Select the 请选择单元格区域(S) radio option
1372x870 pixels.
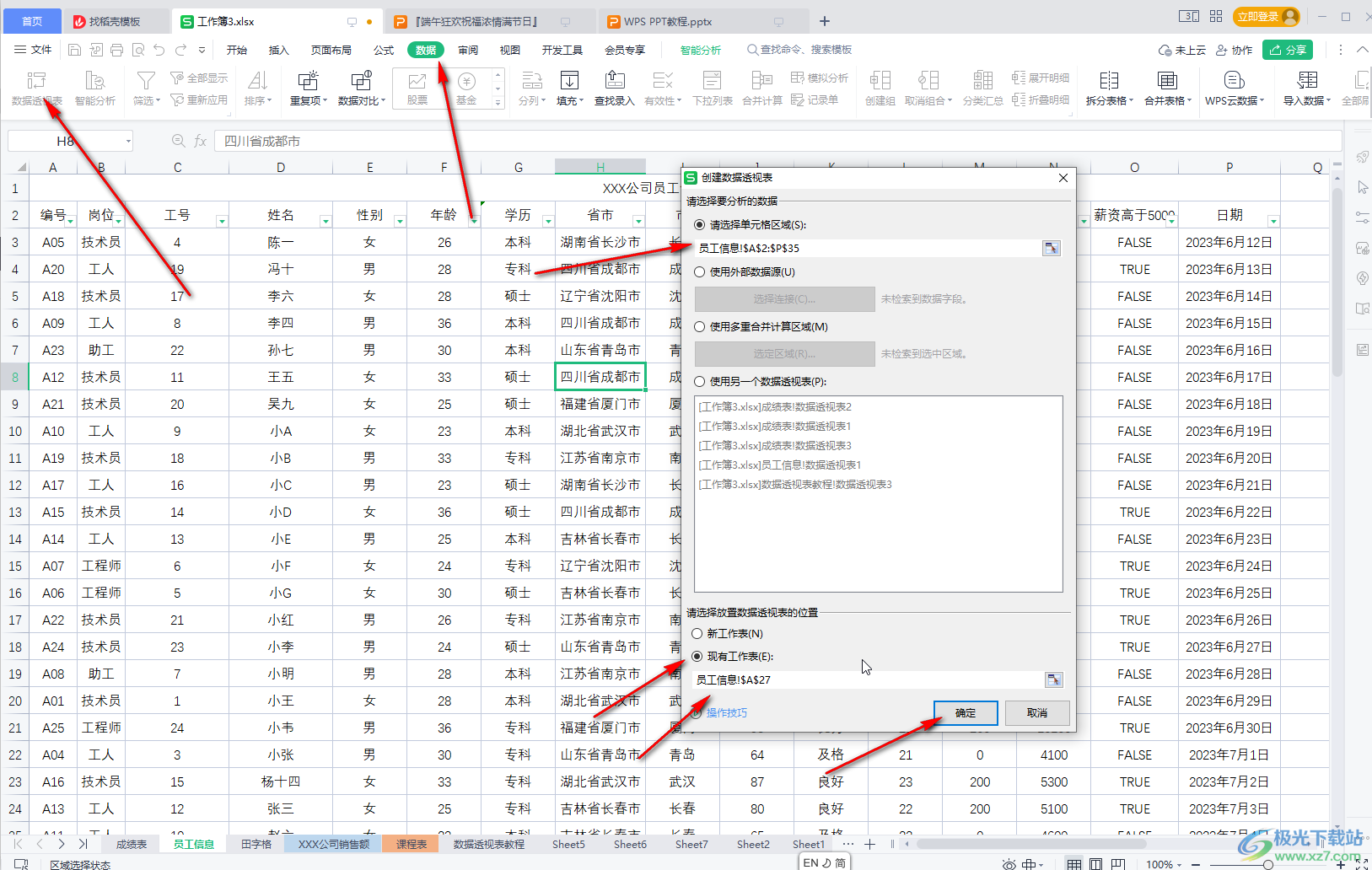pyautogui.click(x=699, y=225)
